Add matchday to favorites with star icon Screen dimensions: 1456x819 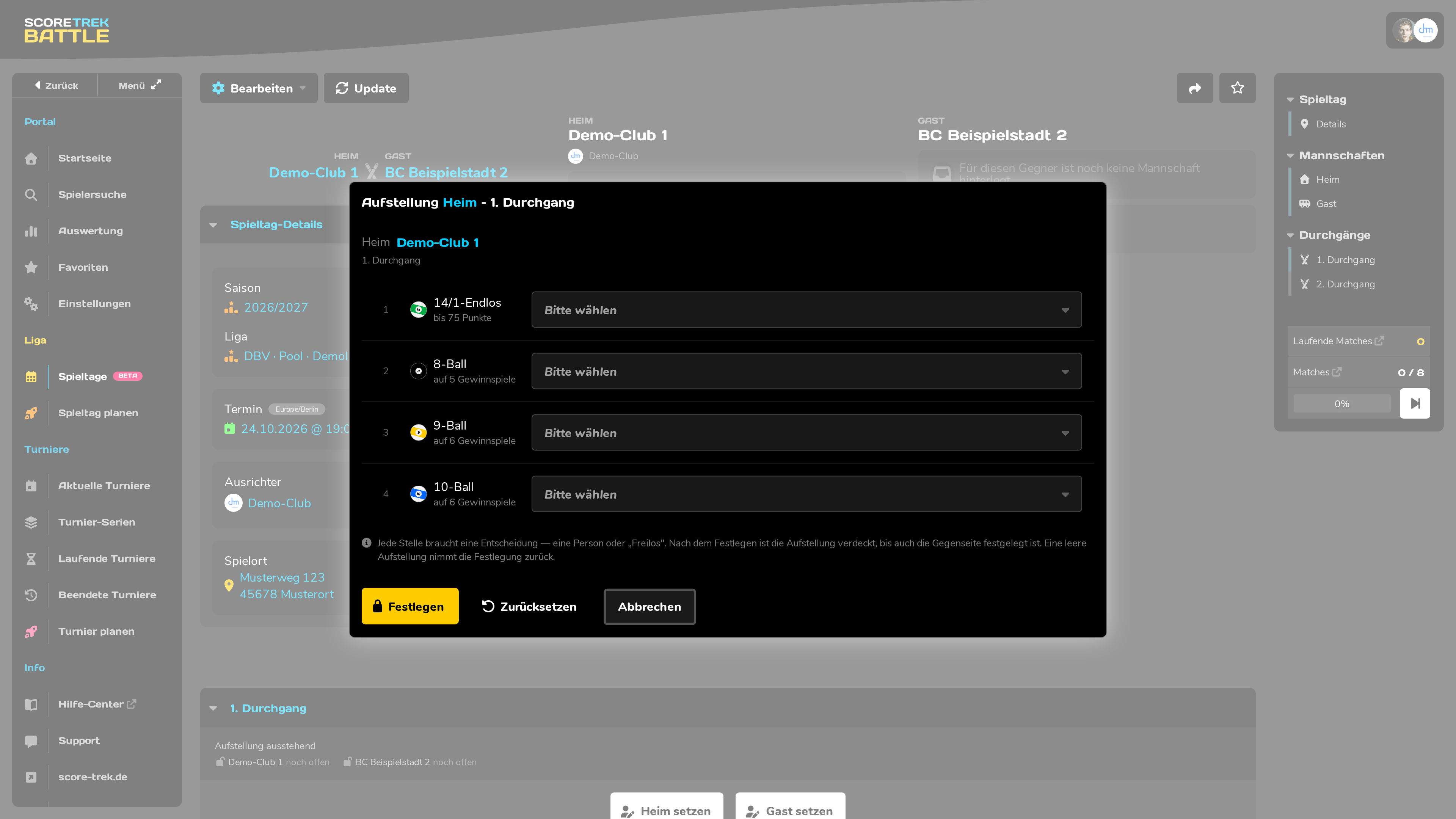(x=1237, y=88)
